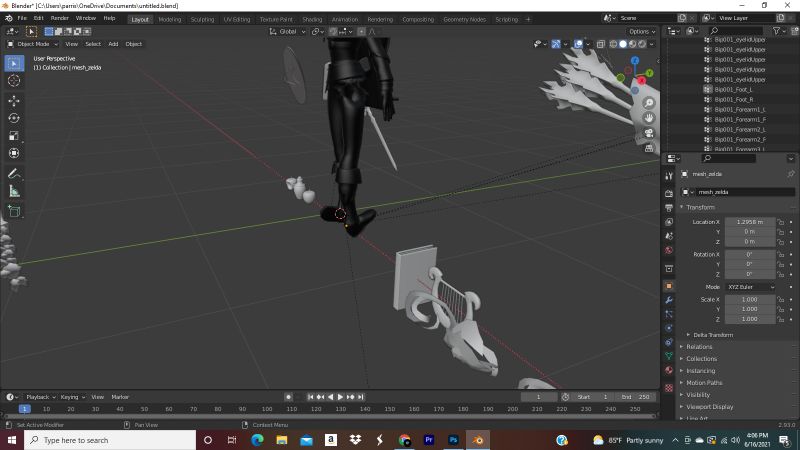Click the Windows Start button
Screen dimensions: 800x450
pos(12,440)
